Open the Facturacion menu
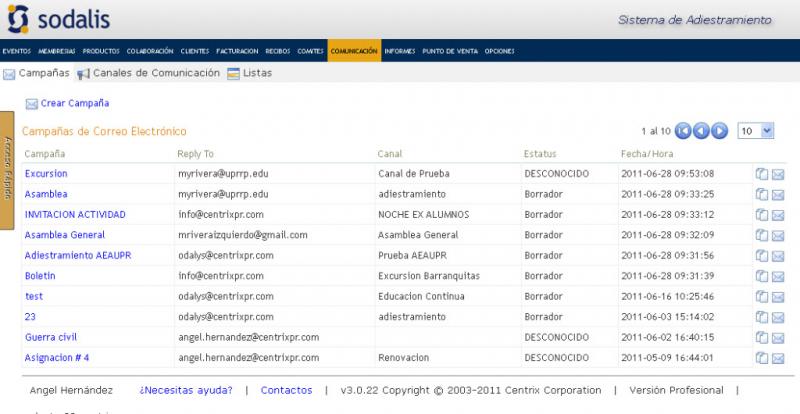Screen dimensions: 800x414 point(236,51)
